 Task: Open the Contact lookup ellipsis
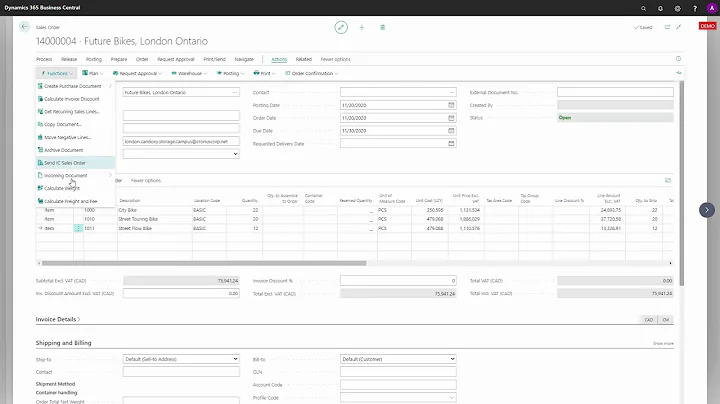click(452, 92)
